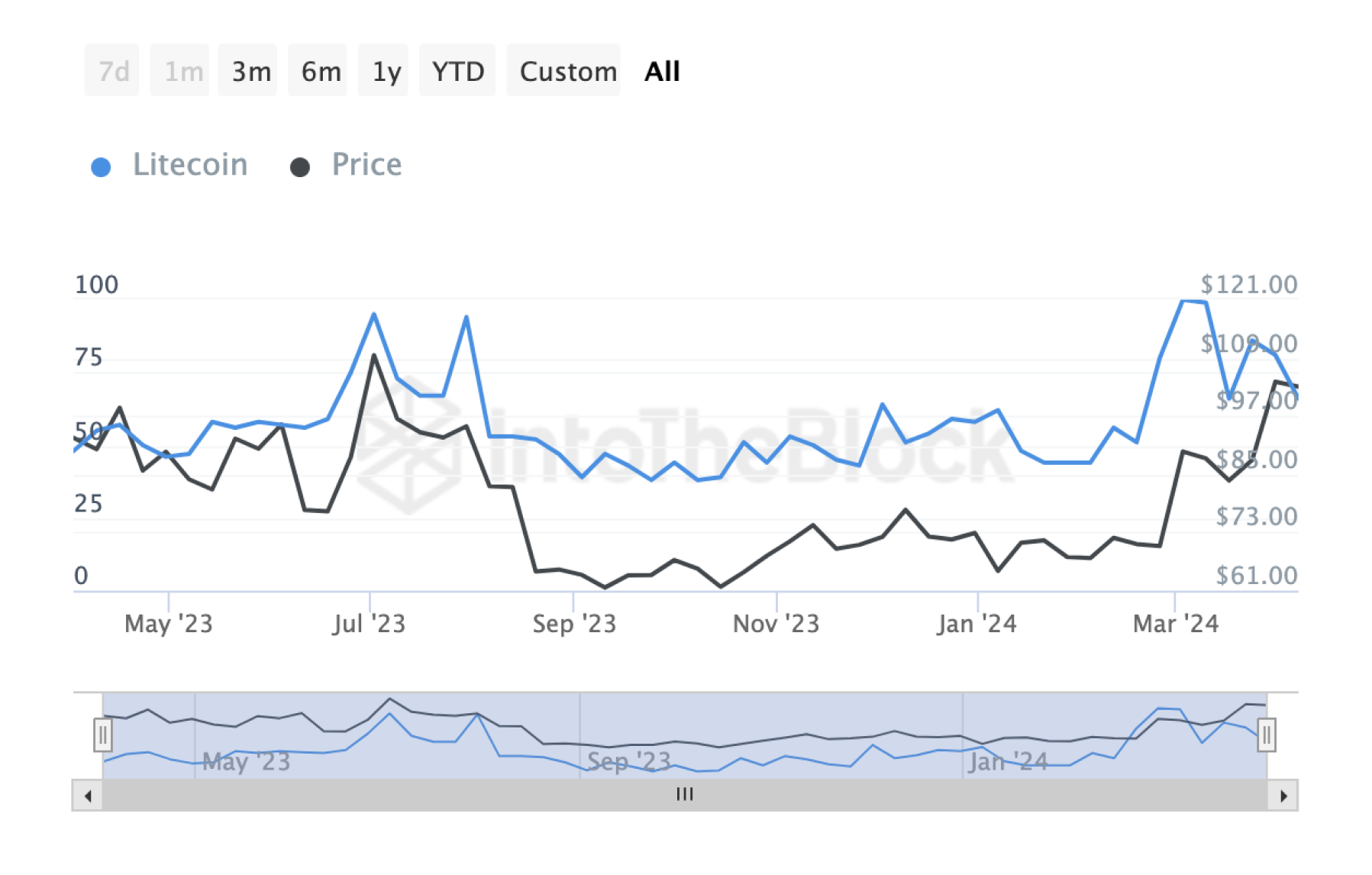Viewport: 1372px width, 875px height.
Task: Click inside the minimap selection slider
Action: (x=685, y=735)
